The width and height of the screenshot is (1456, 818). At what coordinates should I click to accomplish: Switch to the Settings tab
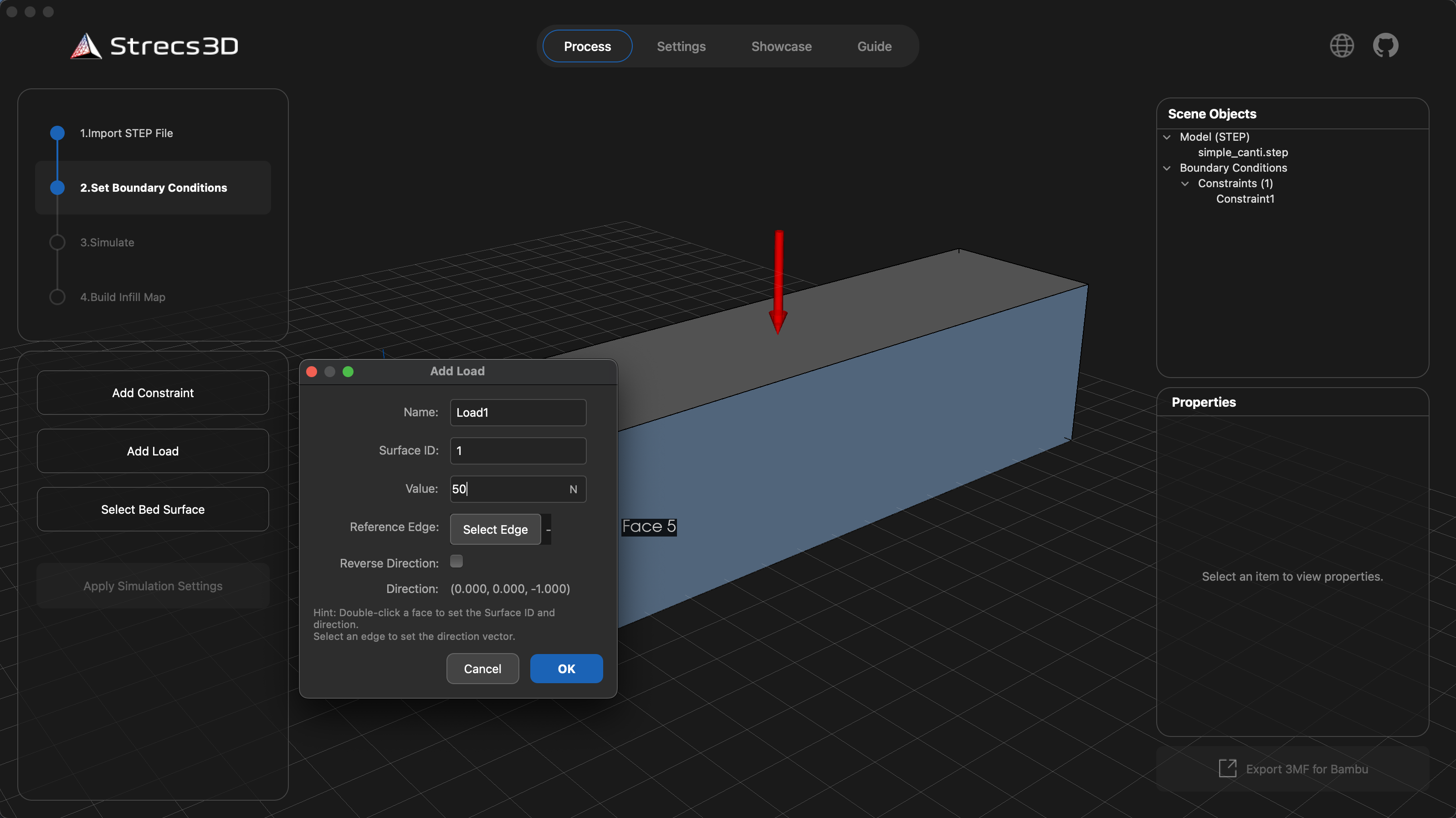point(681,46)
